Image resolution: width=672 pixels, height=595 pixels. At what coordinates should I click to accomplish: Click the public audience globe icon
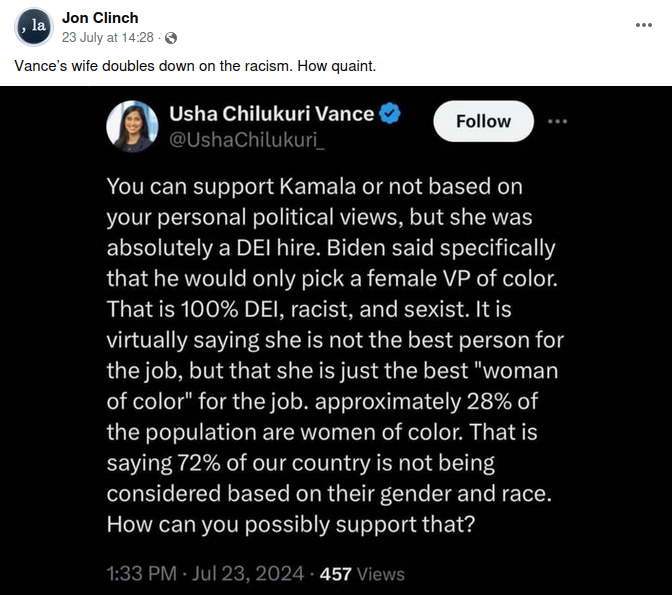click(171, 38)
